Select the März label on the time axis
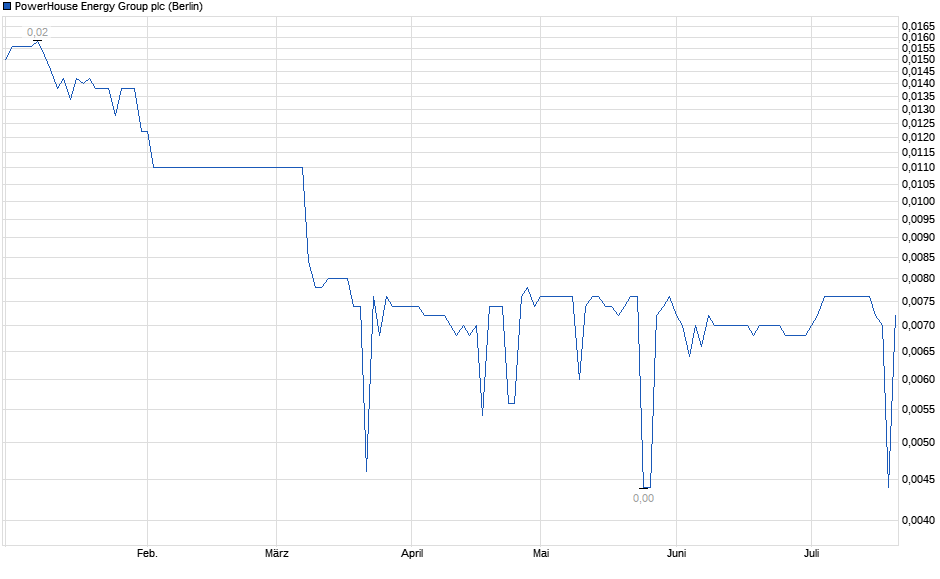This screenshot has height=579, width=940. [x=276, y=553]
